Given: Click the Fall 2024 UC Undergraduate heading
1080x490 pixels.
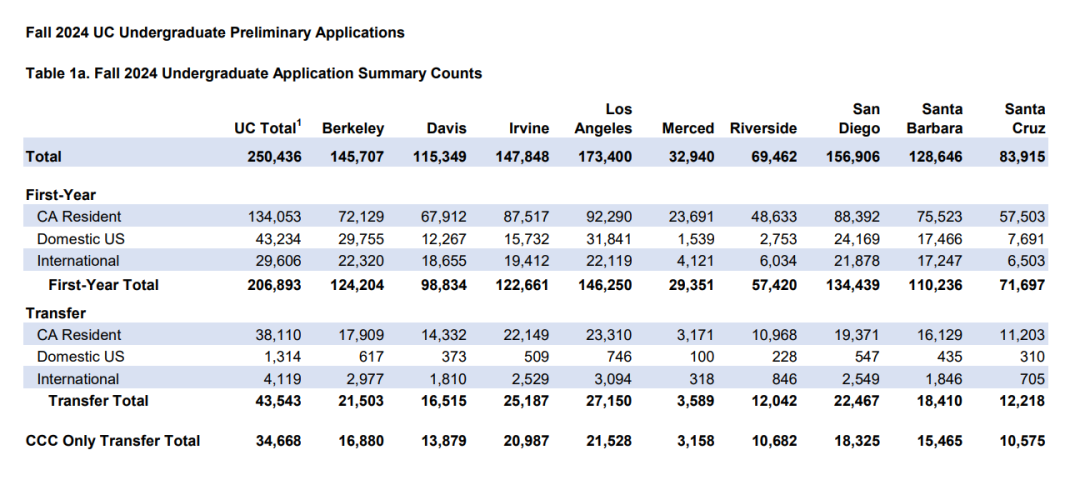Looking at the screenshot, I should [215, 32].
